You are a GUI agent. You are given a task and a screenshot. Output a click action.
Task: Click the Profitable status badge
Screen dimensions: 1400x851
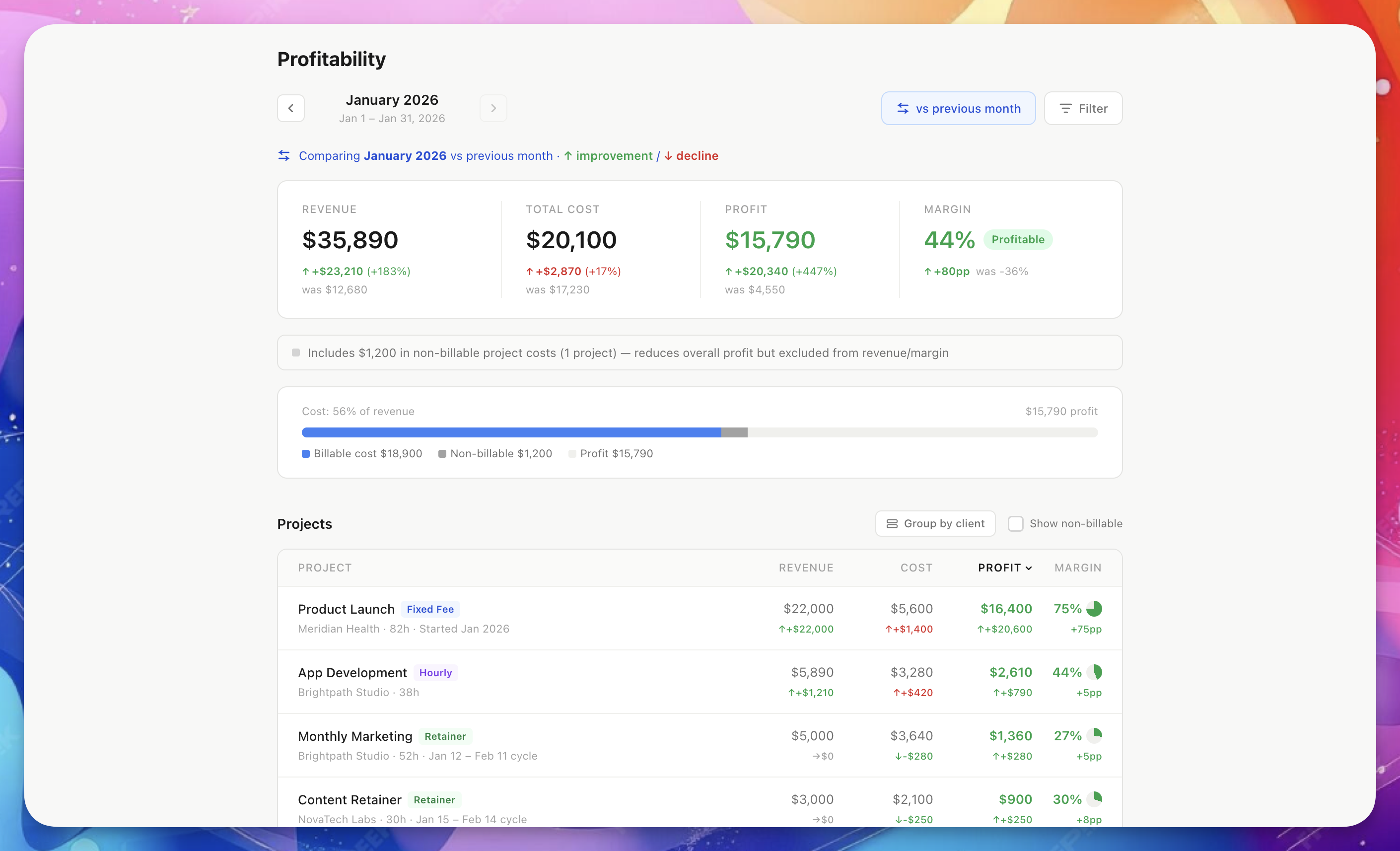[1018, 240]
